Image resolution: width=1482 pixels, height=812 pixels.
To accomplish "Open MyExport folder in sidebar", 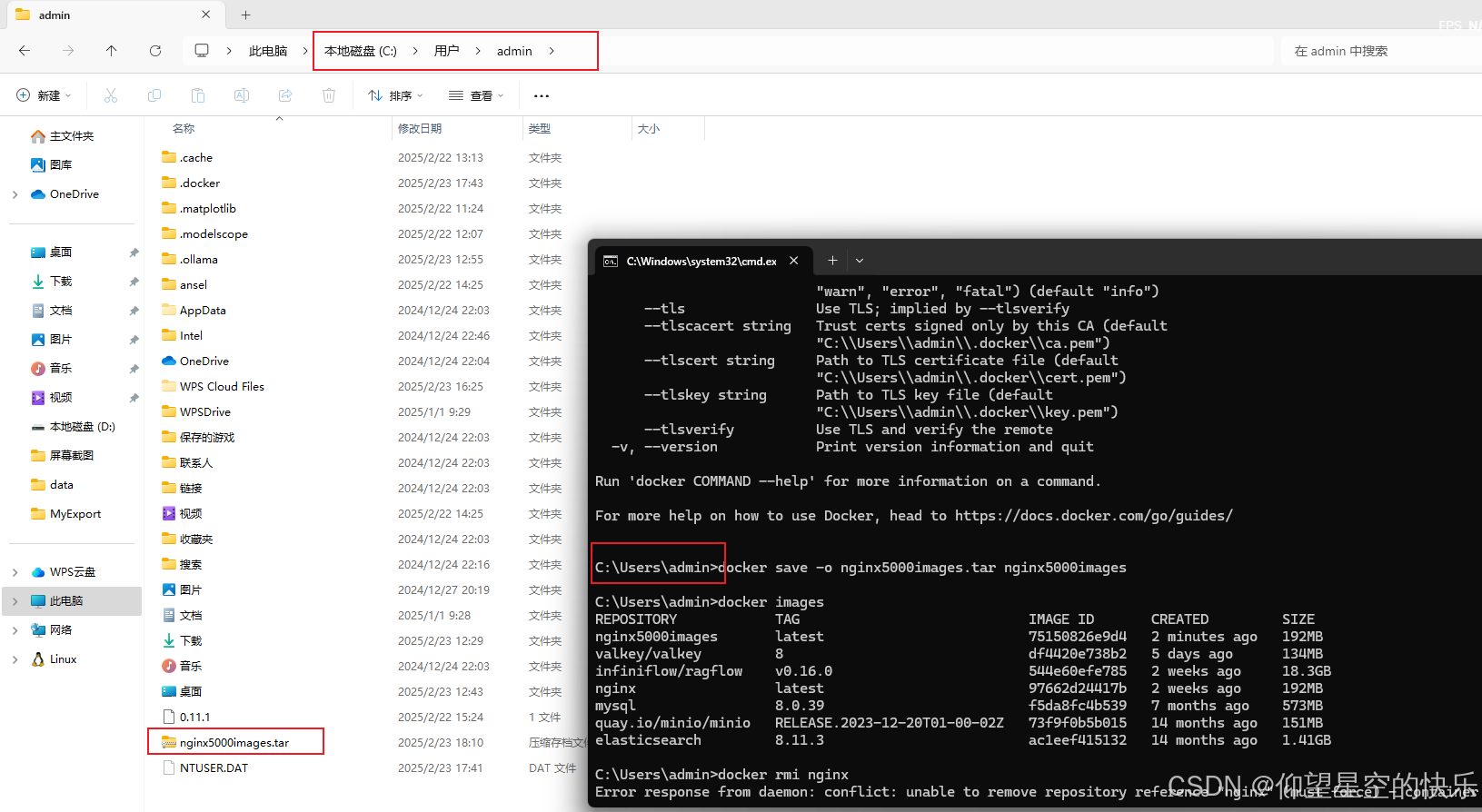I will pos(75,514).
